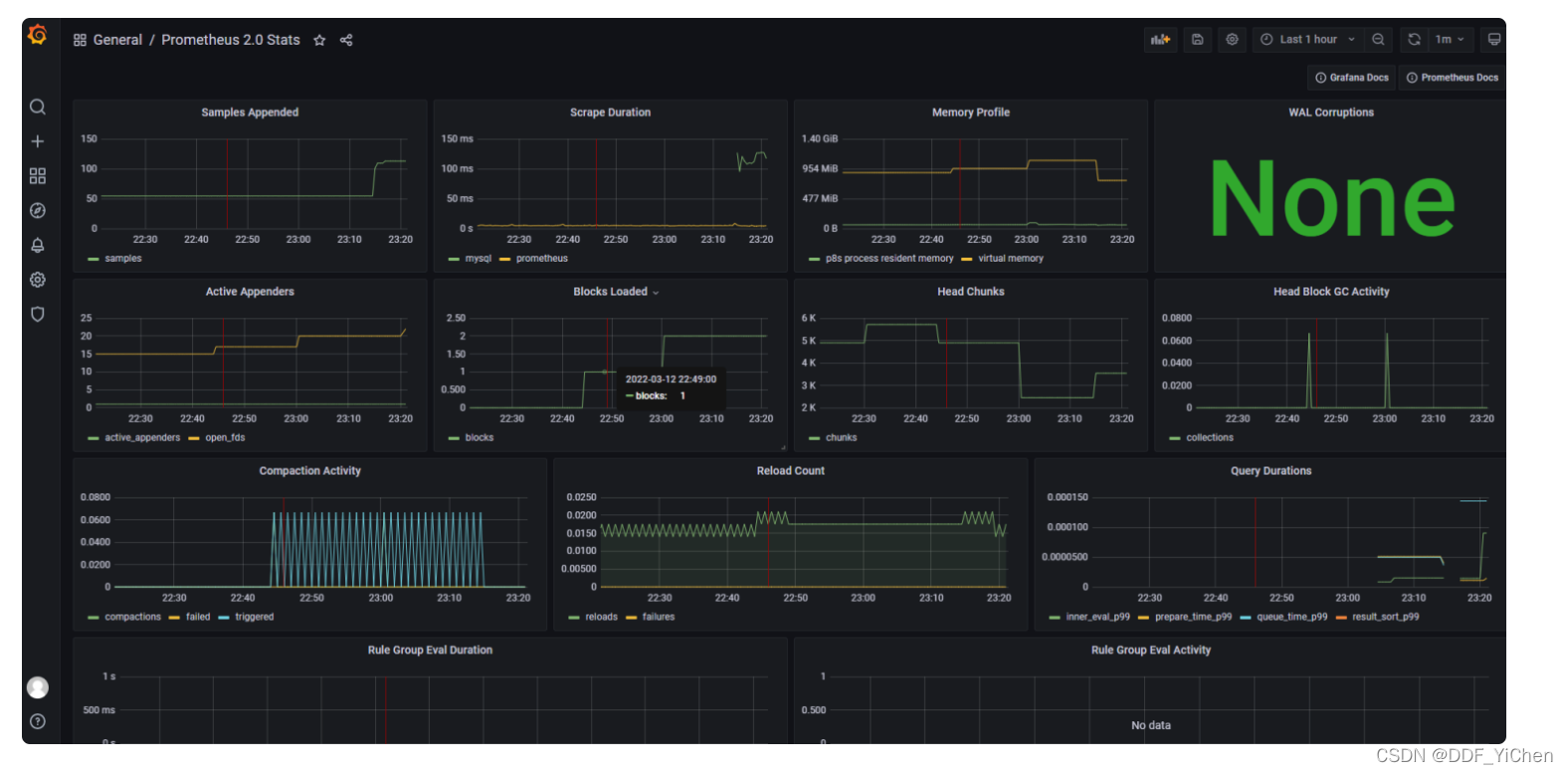Open the Rule Group Eval Activity title menu
This screenshot has width=1568, height=774.
(1150, 650)
